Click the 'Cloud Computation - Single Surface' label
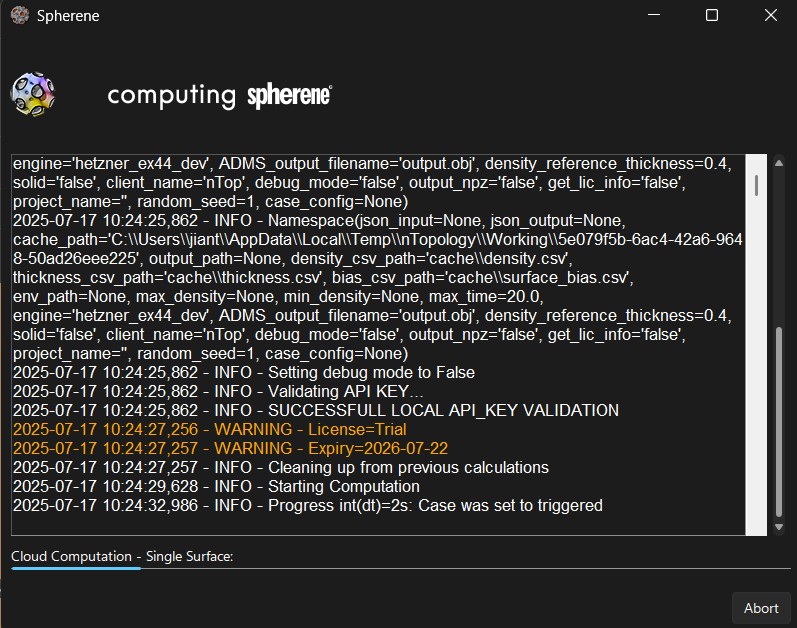 coord(122,556)
